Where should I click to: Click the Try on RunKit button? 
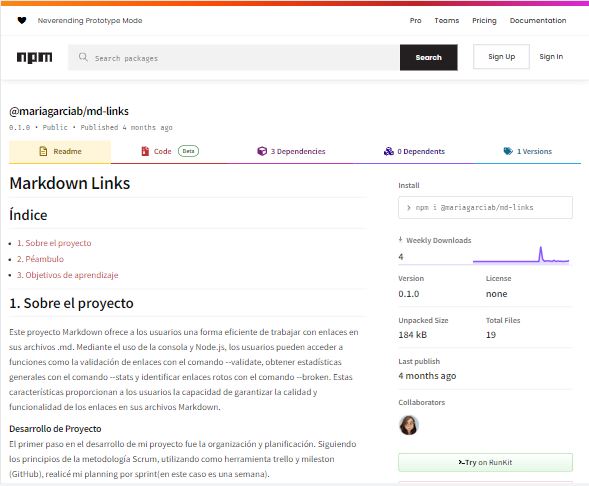click(x=485, y=462)
